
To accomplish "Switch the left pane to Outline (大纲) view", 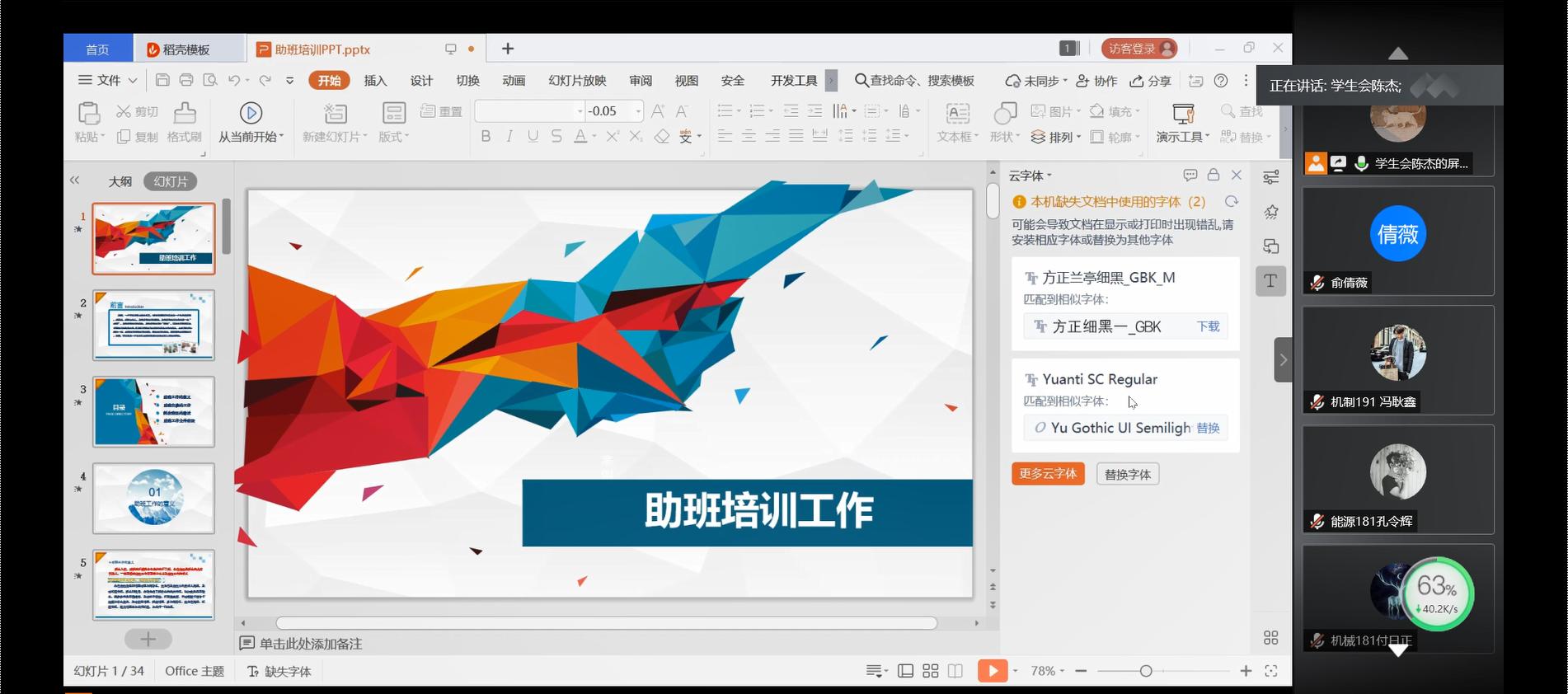I will [120, 181].
